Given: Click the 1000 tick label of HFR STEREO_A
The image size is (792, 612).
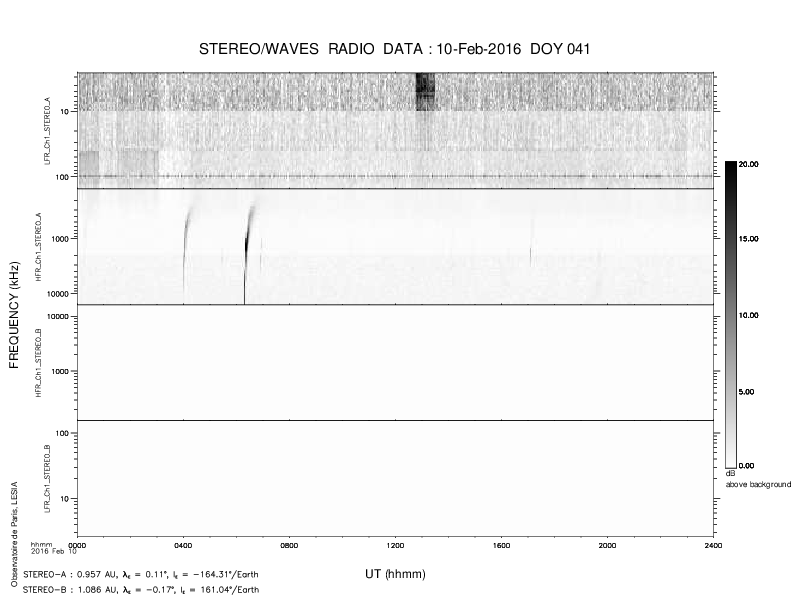Looking at the screenshot, I should coord(60,239).
